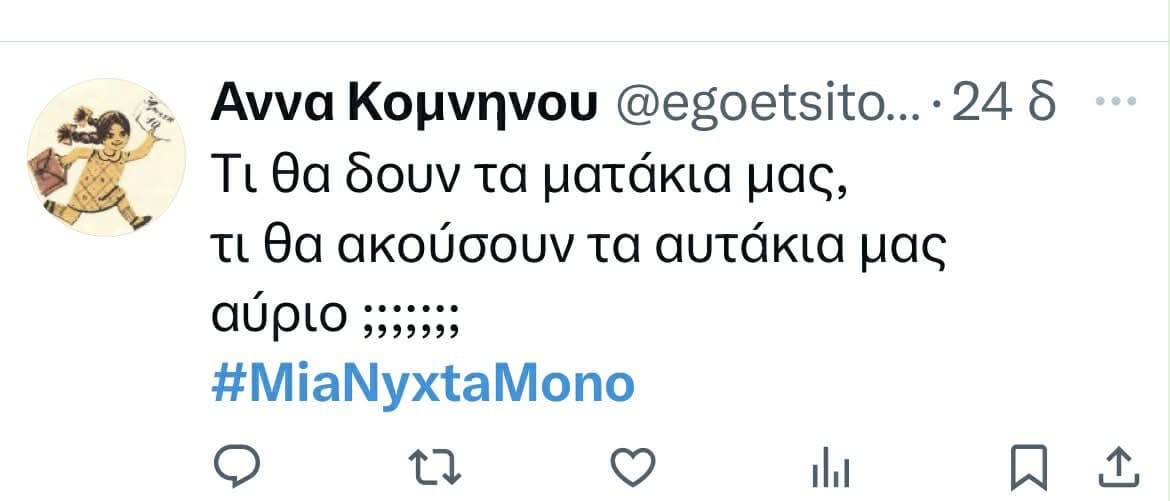1170x501 pixels.
Task: Follow the #MiaNyxtaMono hashtag
Action: (423, 386)
